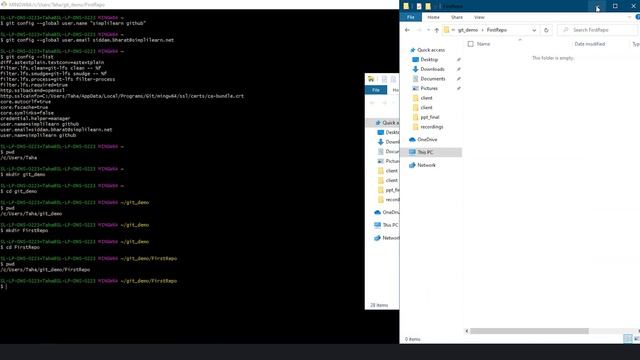This screenshot has width=640, height=360.
Task: Unpin Pictures using its pin icon
Action: pos(459,89)
